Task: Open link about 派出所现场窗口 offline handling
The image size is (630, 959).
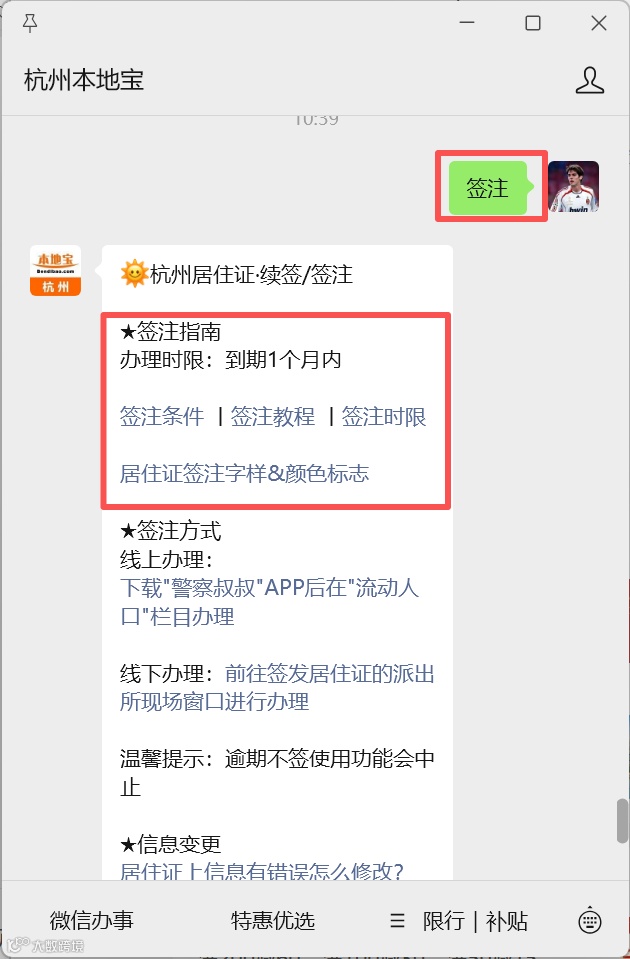Action: pos(277,687)
